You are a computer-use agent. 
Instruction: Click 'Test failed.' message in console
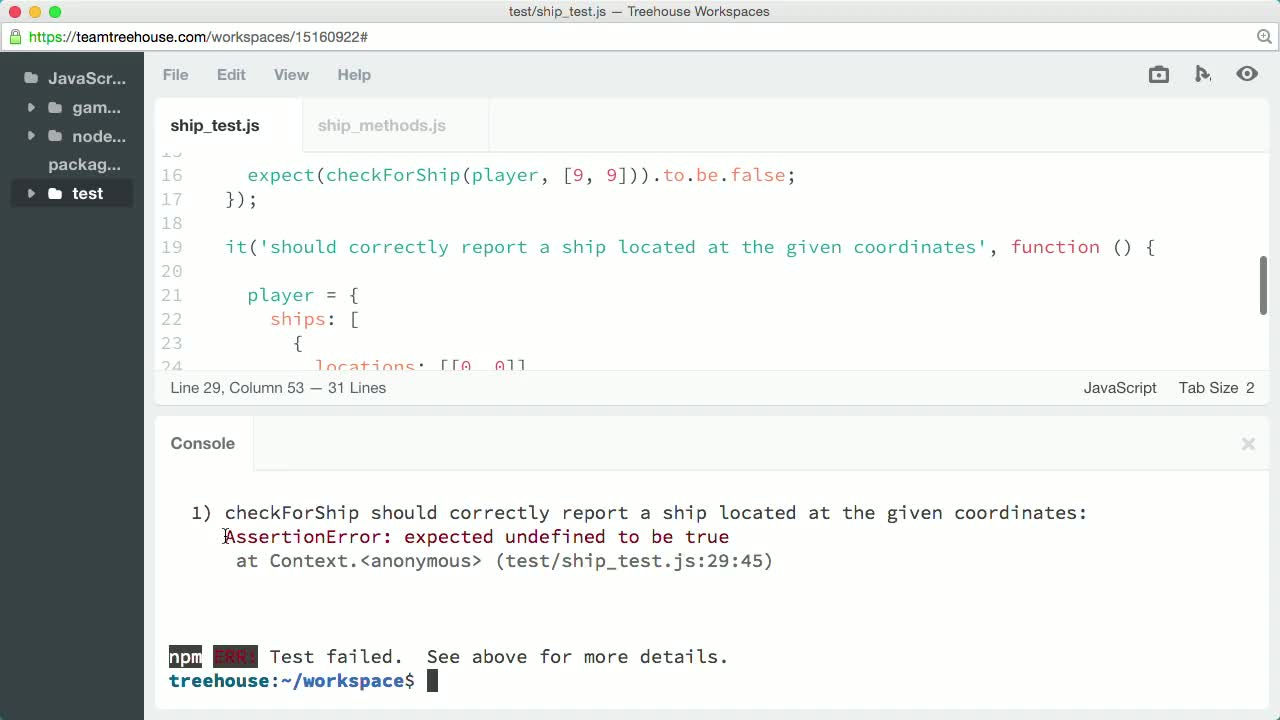(336, 657)
